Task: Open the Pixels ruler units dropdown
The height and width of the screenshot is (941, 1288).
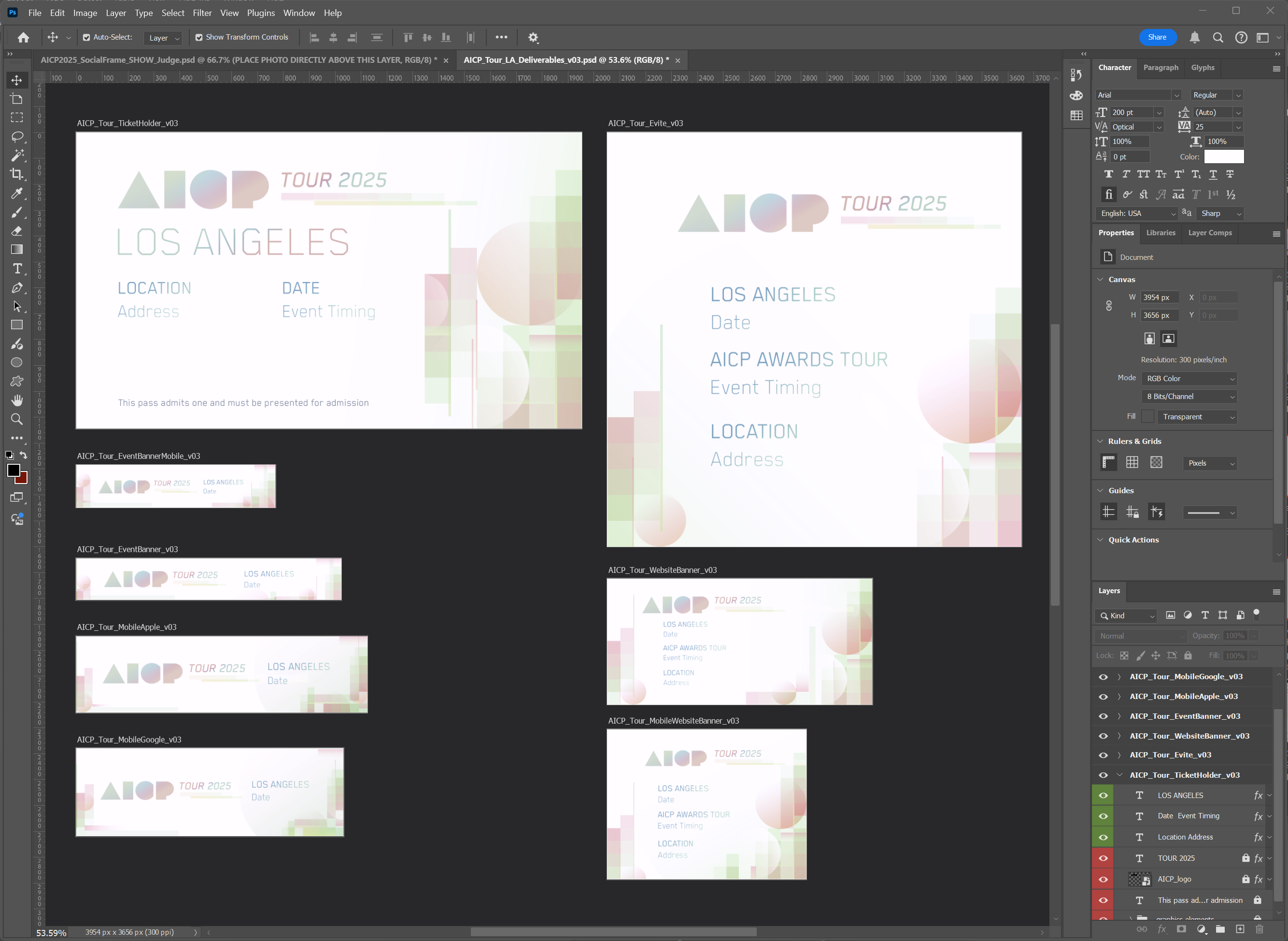Action: click(1209, 463)
